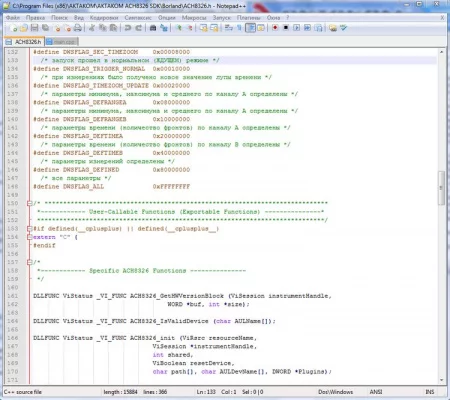Click the Undo arrow toolbar icon

point(128,28)
